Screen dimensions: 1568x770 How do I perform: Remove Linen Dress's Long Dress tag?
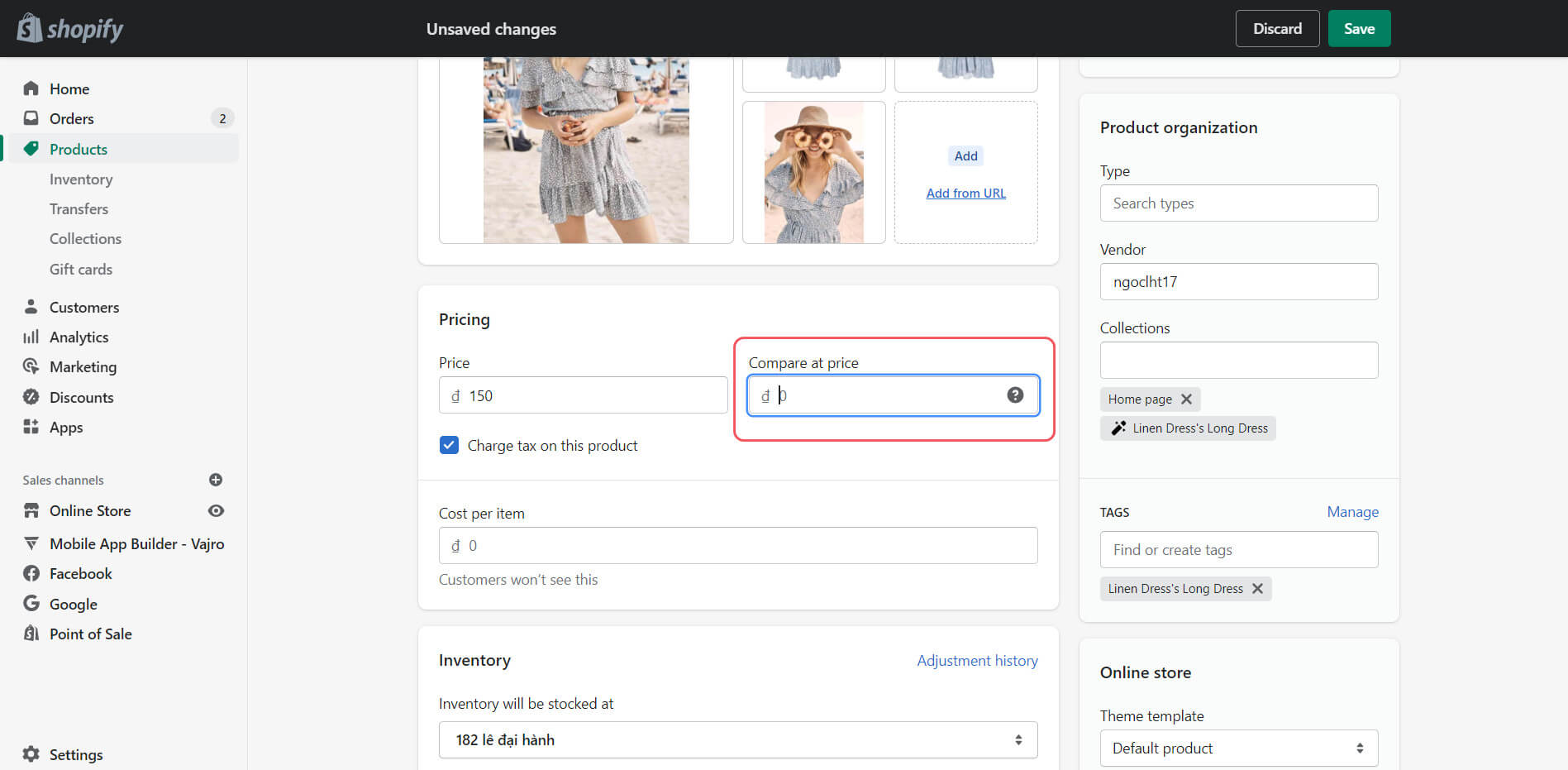click(1257, 588)
